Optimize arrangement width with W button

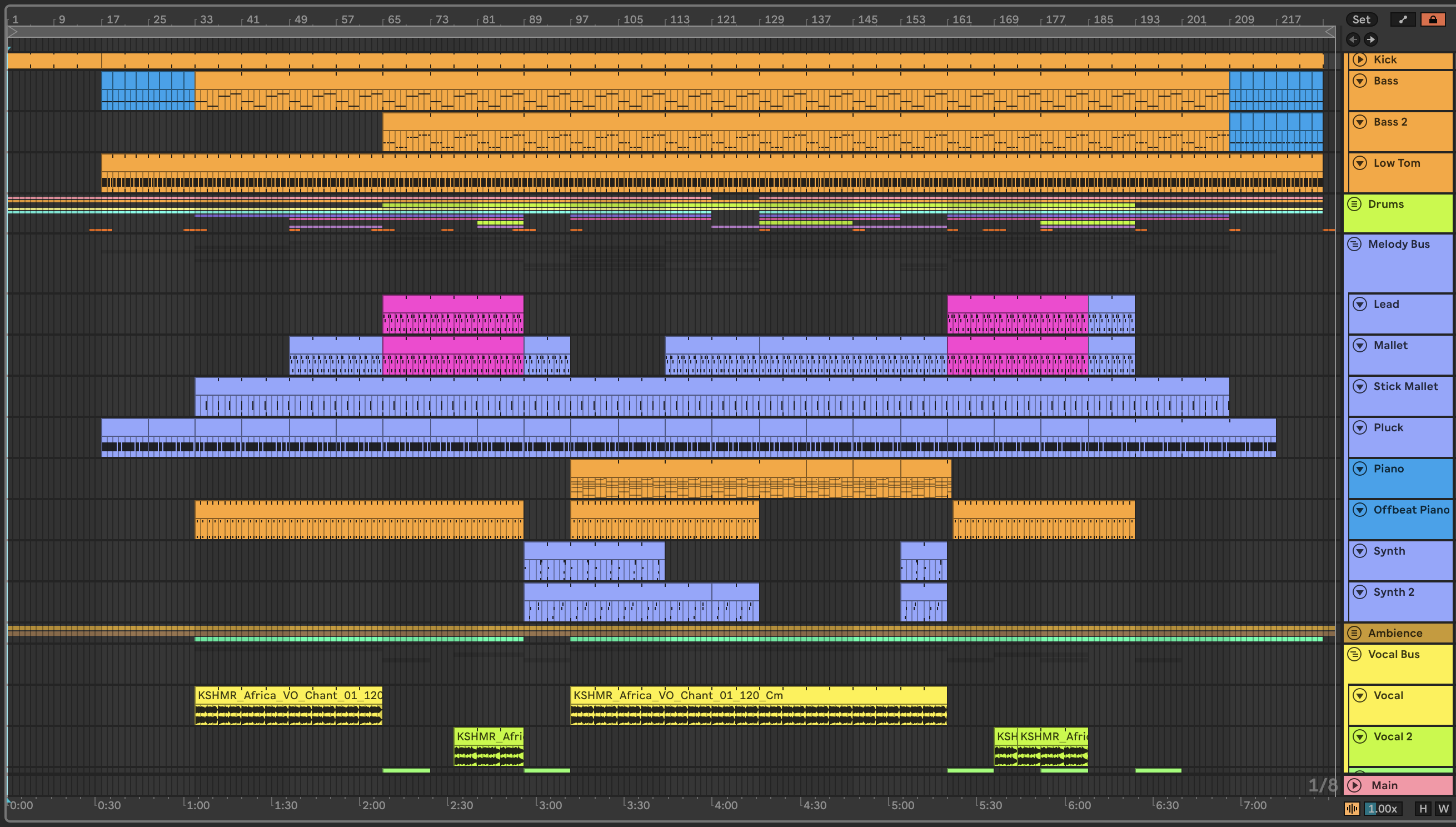click(1443, 808)
